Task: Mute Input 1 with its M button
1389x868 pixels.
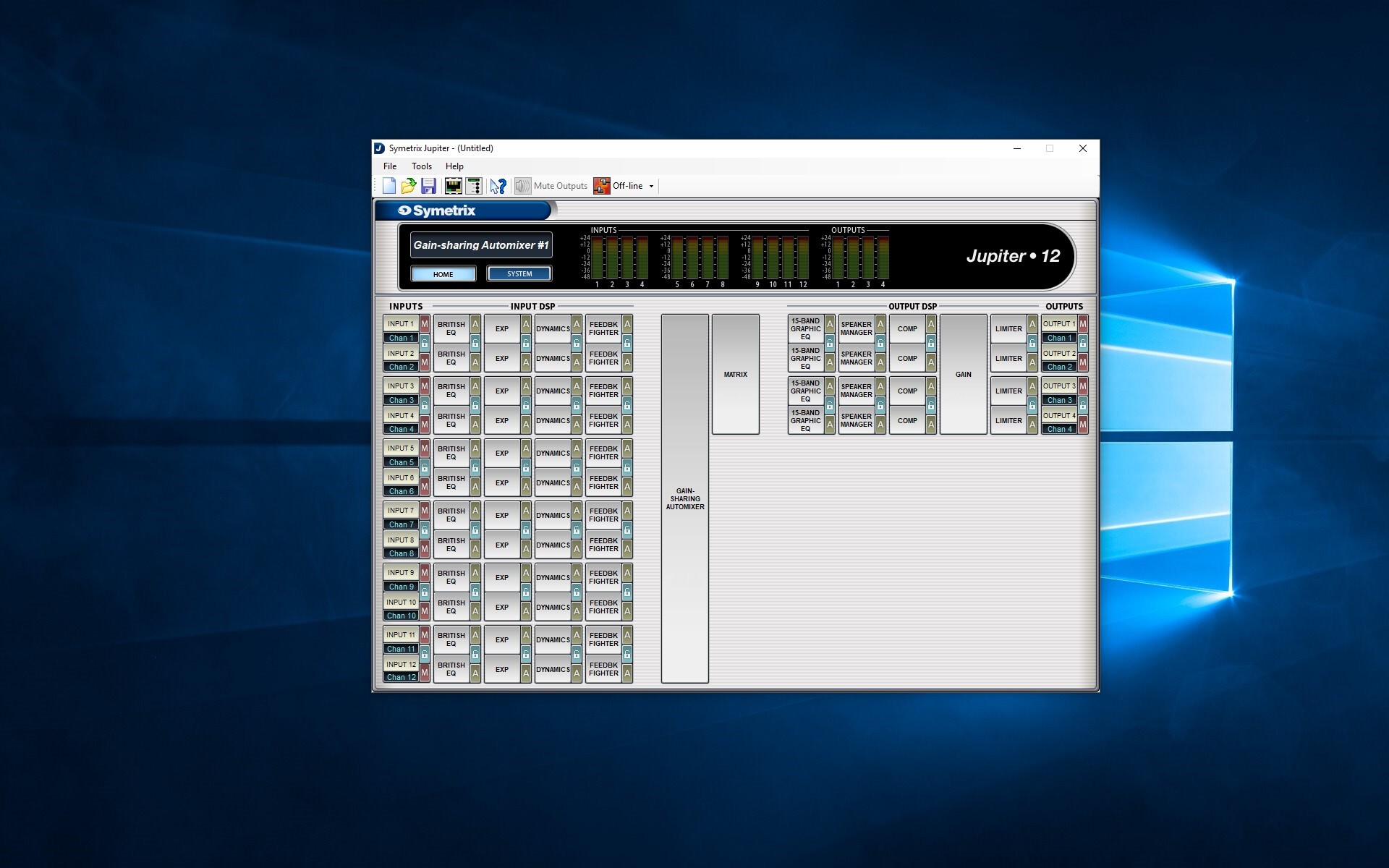Action: [425, 323]
